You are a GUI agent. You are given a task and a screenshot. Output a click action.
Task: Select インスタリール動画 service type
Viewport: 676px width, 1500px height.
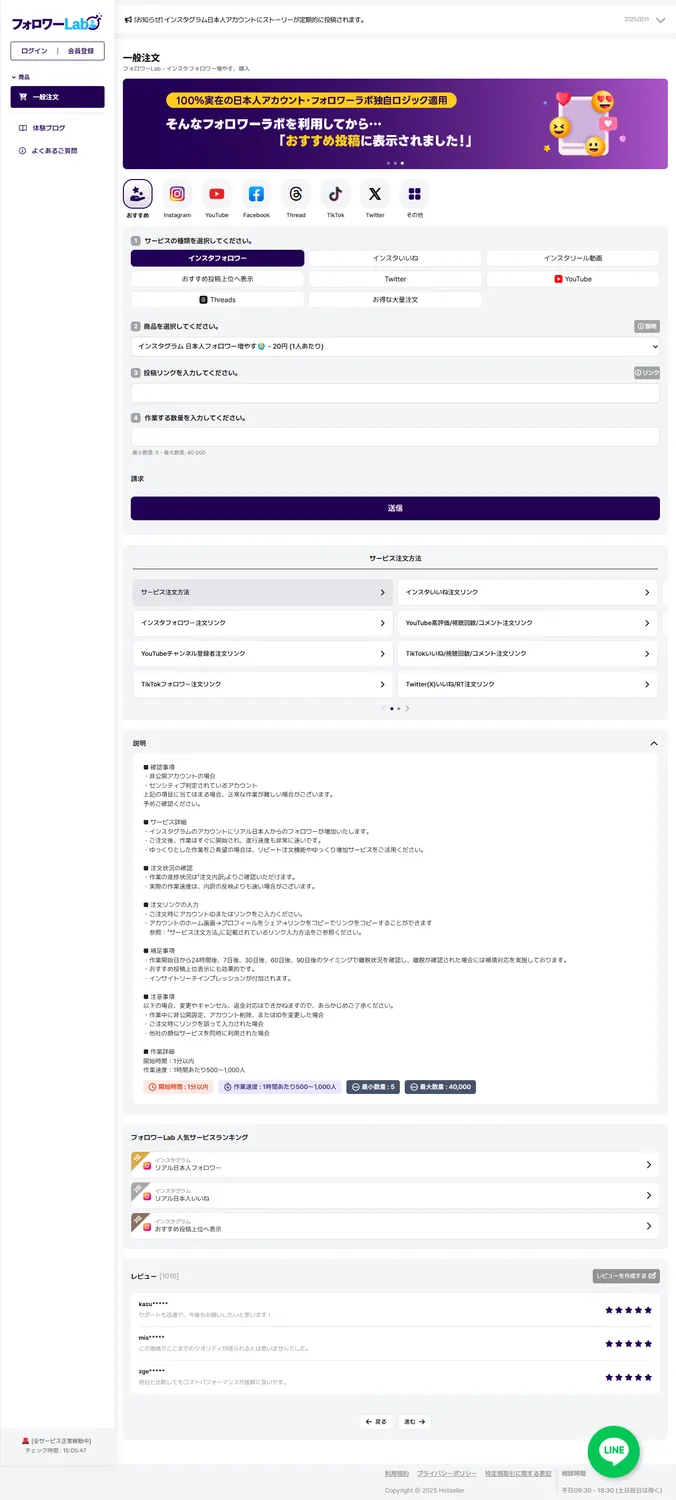tap(573, 258)
